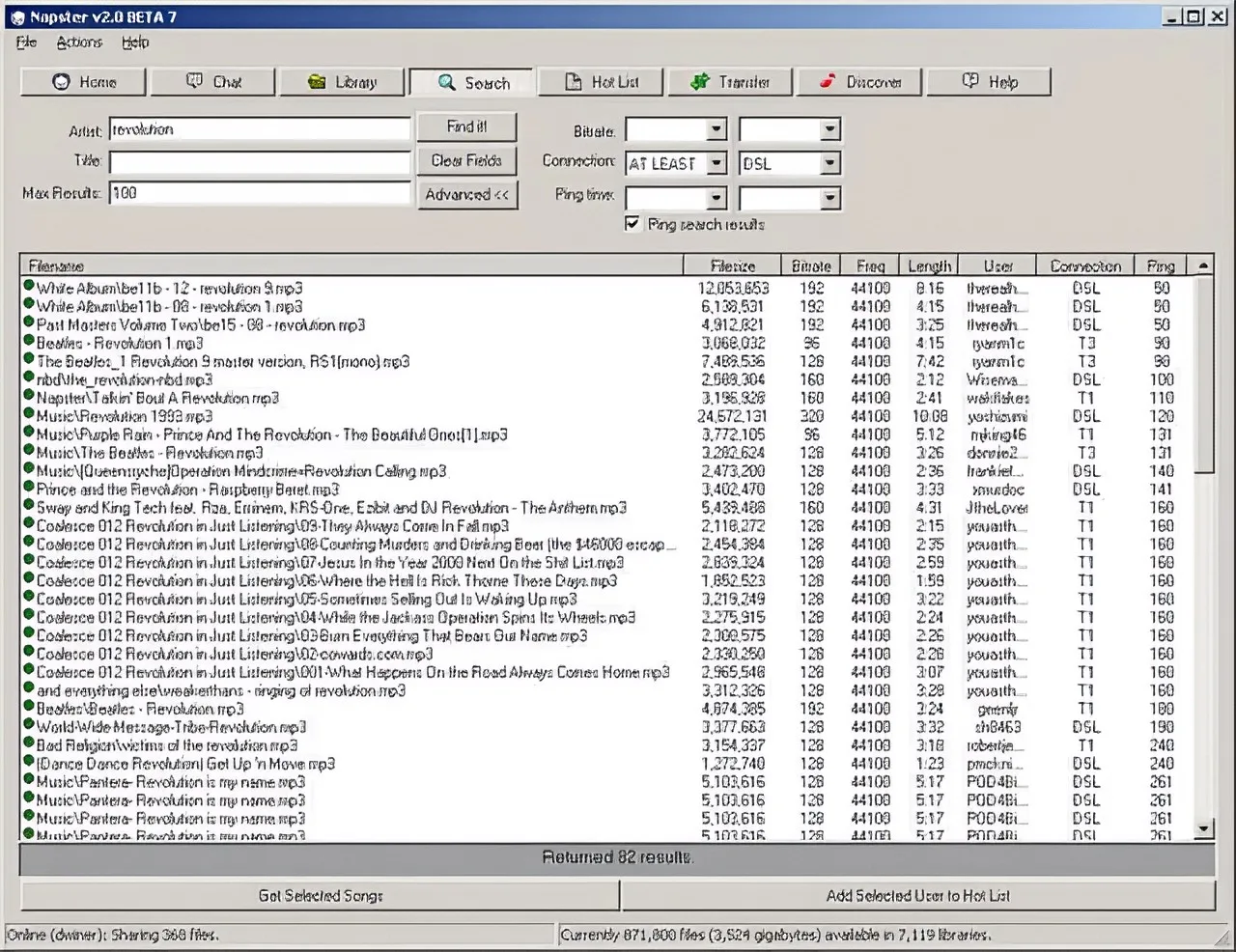1236x952 pixels.
Task: Open the Actions menu
Action: (x=78, y=42)
